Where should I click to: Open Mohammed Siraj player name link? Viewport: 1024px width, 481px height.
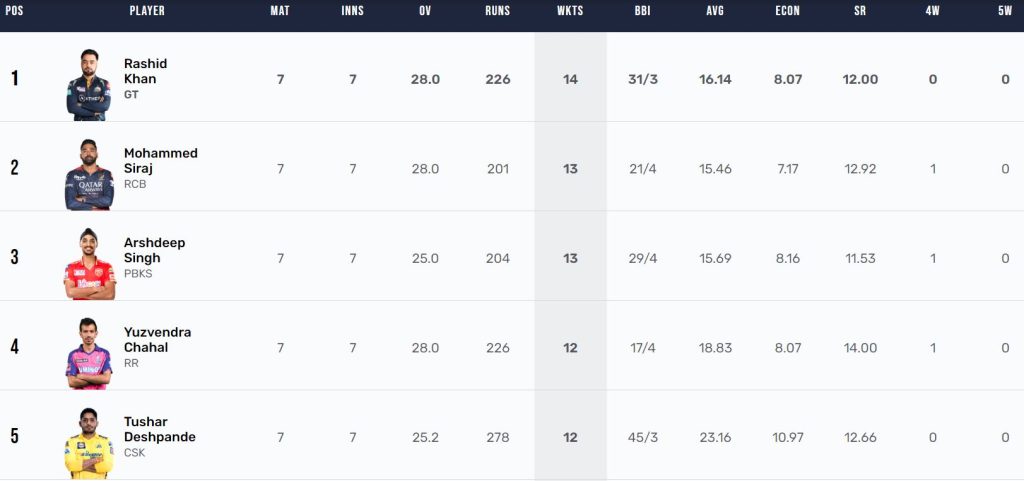(x=161, y=161)
